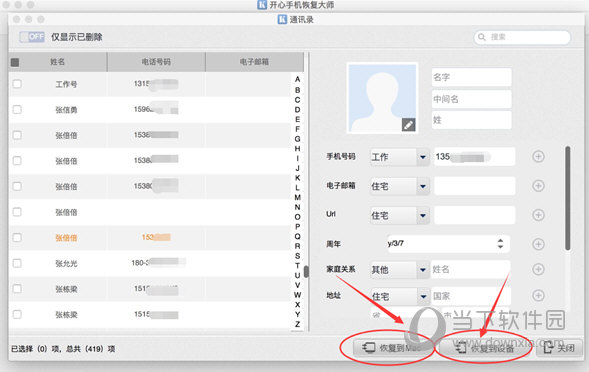Add another phone number with the plus icon
Screen dimensions: 589x372
coord(538,157)
